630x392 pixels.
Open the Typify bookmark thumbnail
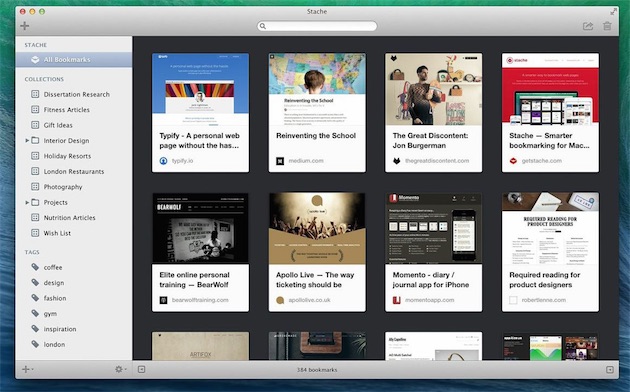click(200, 89)
